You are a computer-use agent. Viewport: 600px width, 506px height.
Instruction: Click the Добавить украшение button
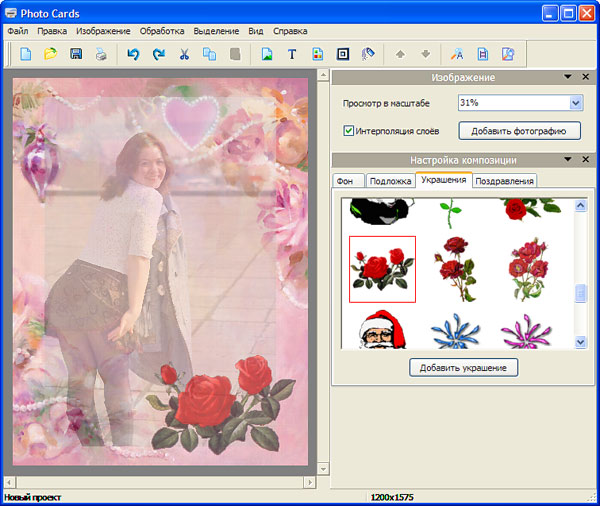464,368
